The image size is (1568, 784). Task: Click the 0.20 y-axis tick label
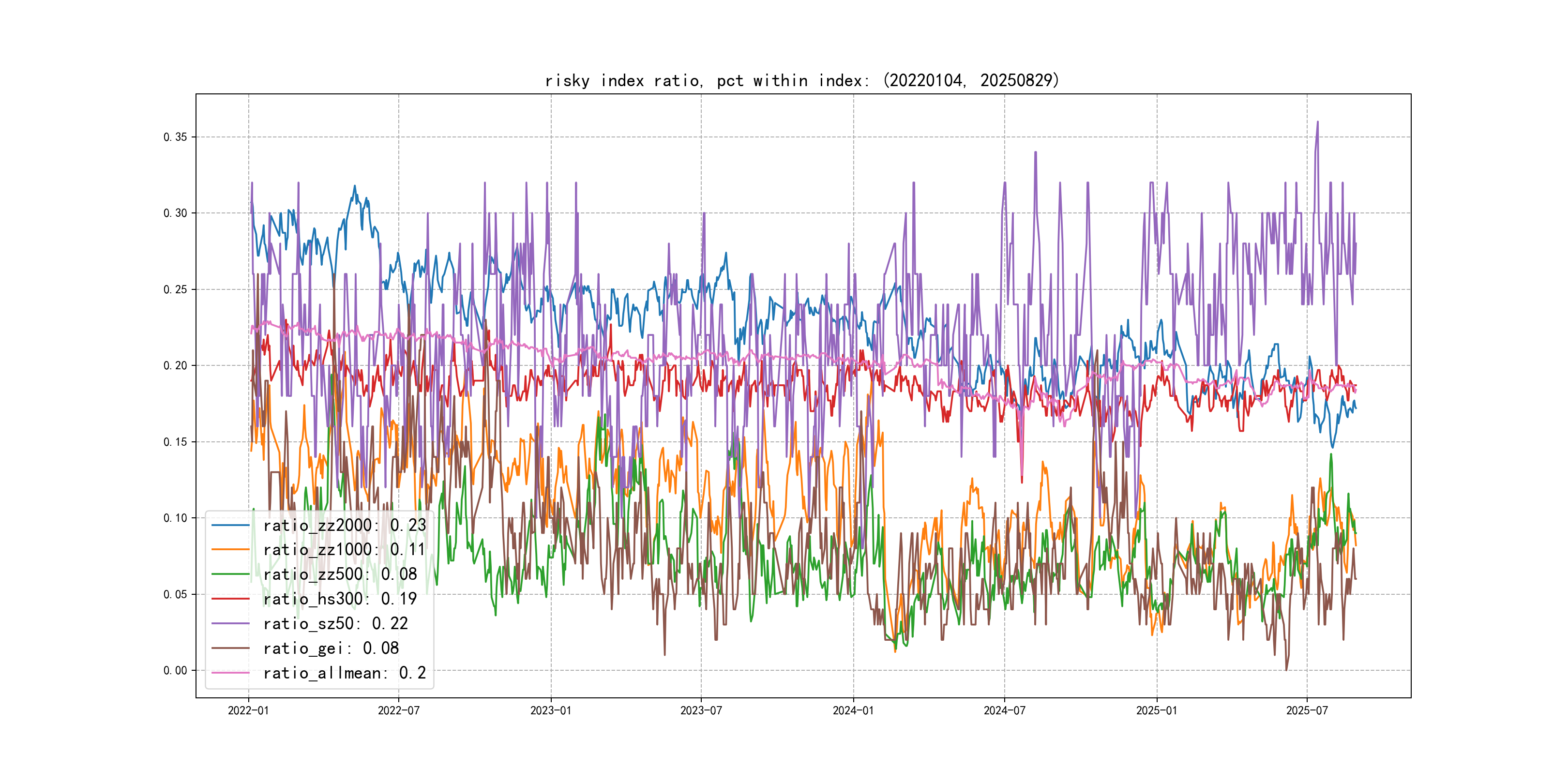(x=175, y=365)
